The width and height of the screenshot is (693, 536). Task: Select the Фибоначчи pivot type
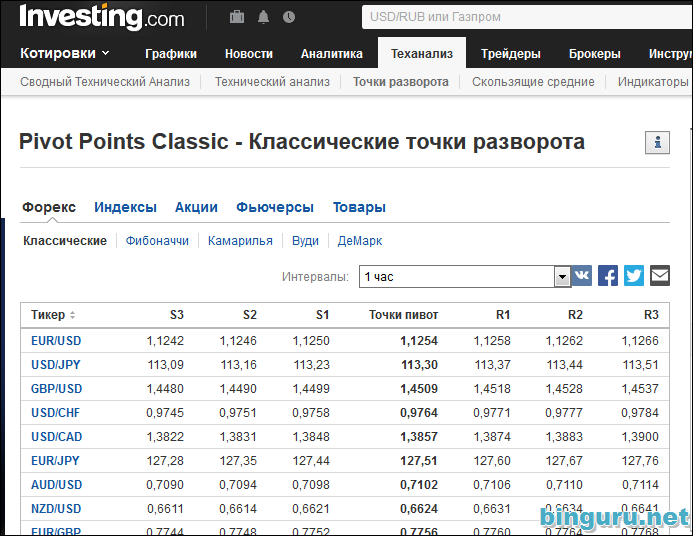point(157,241)
